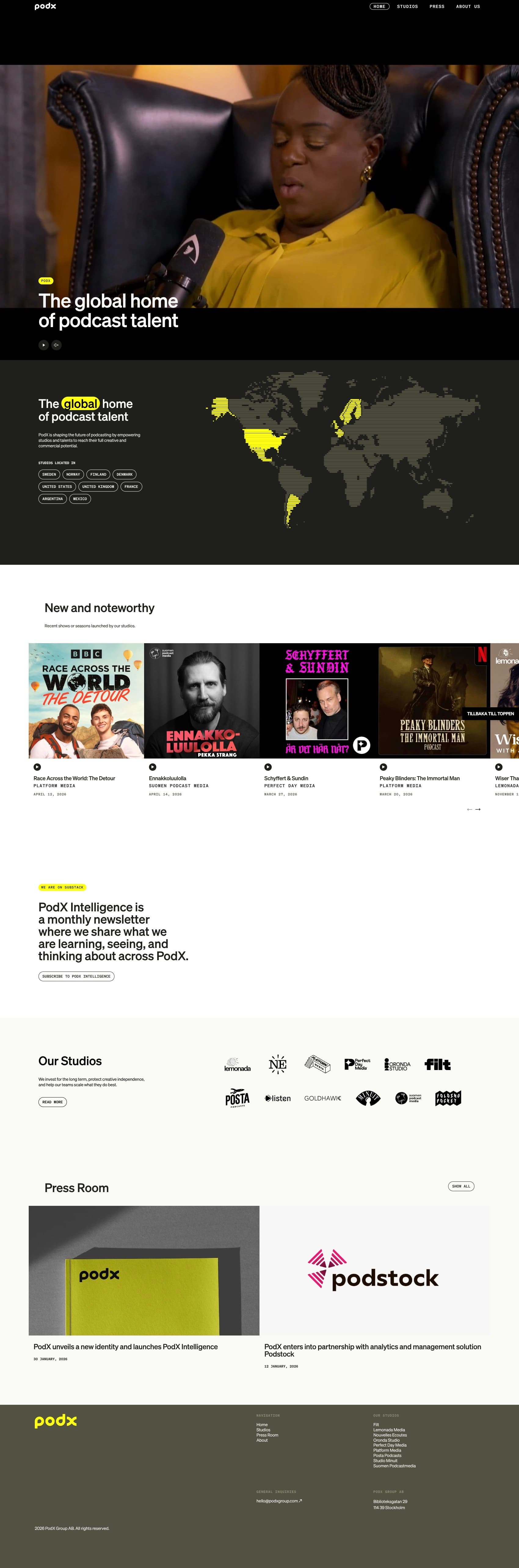Click the Schyffert & Sundin show title
Screen dimensions: 519x1568
pos(286,779)
